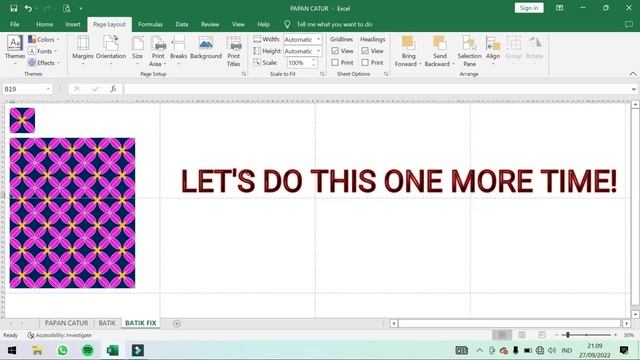Toggle Gridlines View checkbox
The image size is (640, 360).
pyautogui.click(x=335, y=51)
